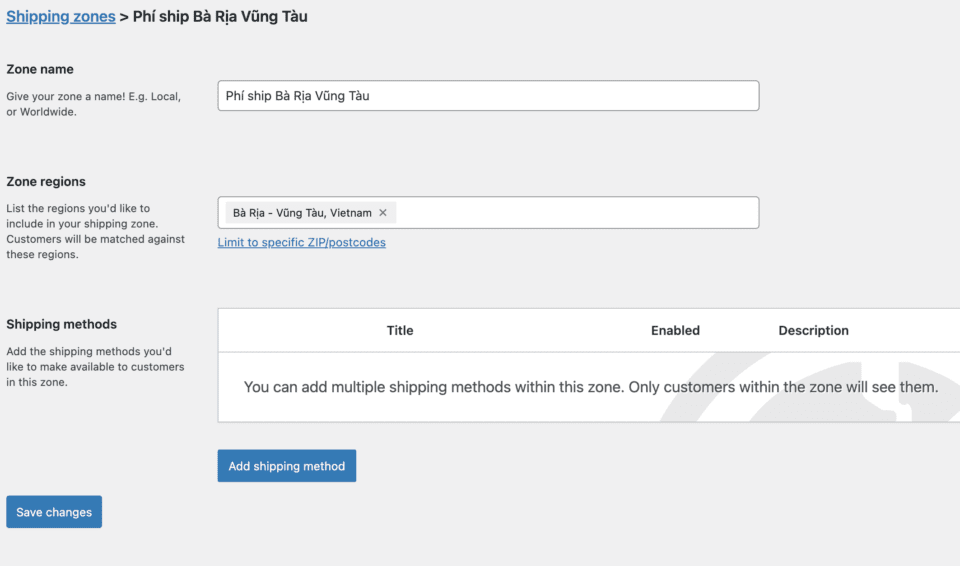This screenshot has width=960, height=566.
Task: Click the page title Phí ship Bà Rịa Vũng Tàu
Action: tap(220, 16)
